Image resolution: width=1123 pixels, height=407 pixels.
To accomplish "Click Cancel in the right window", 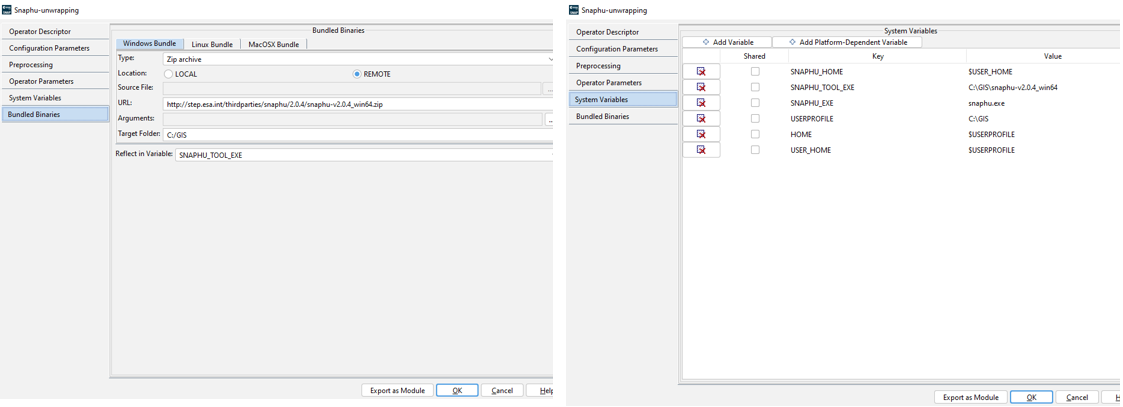I will point(1077,397).
